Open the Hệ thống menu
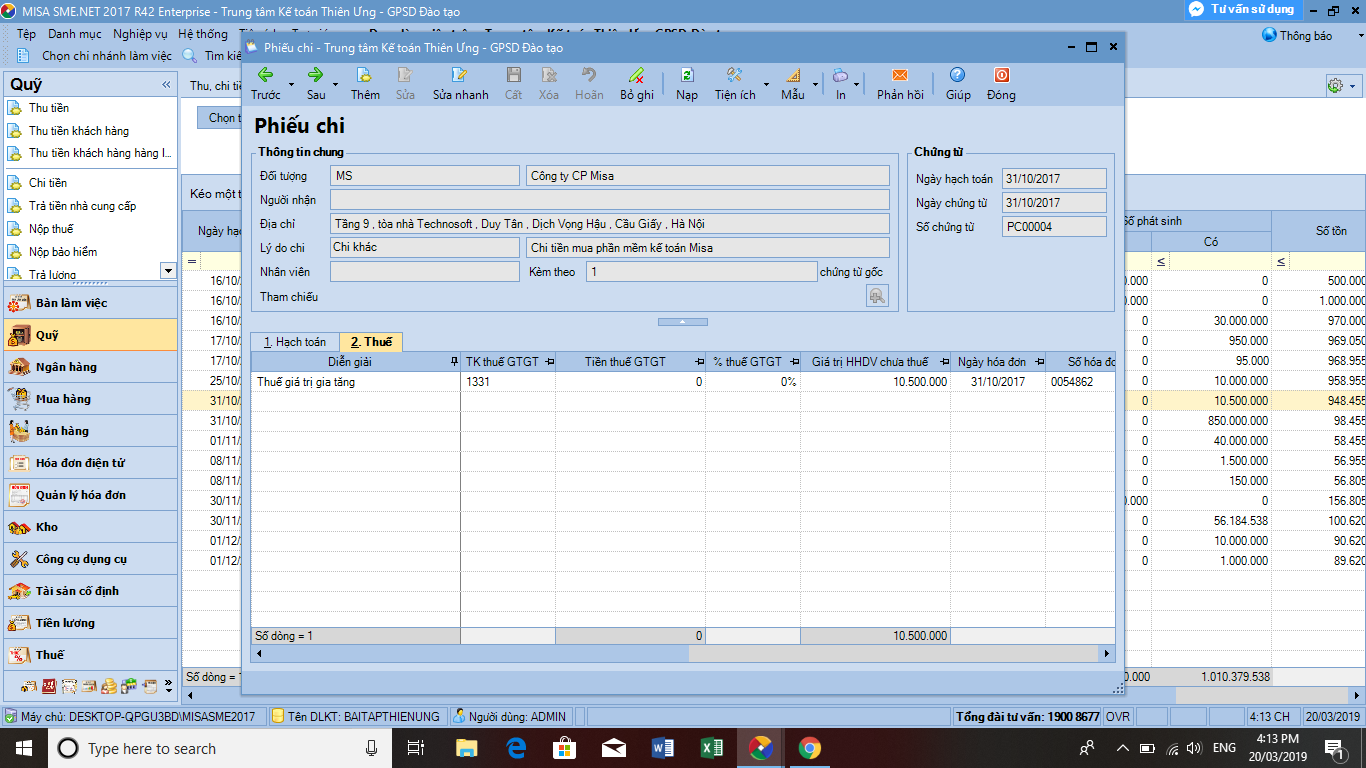 (x=203, y=34)
